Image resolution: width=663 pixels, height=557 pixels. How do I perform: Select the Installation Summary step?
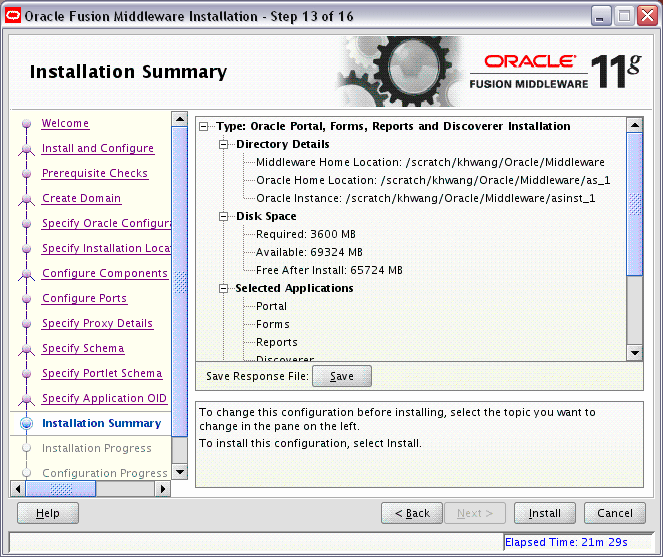[x=101, y=423]
